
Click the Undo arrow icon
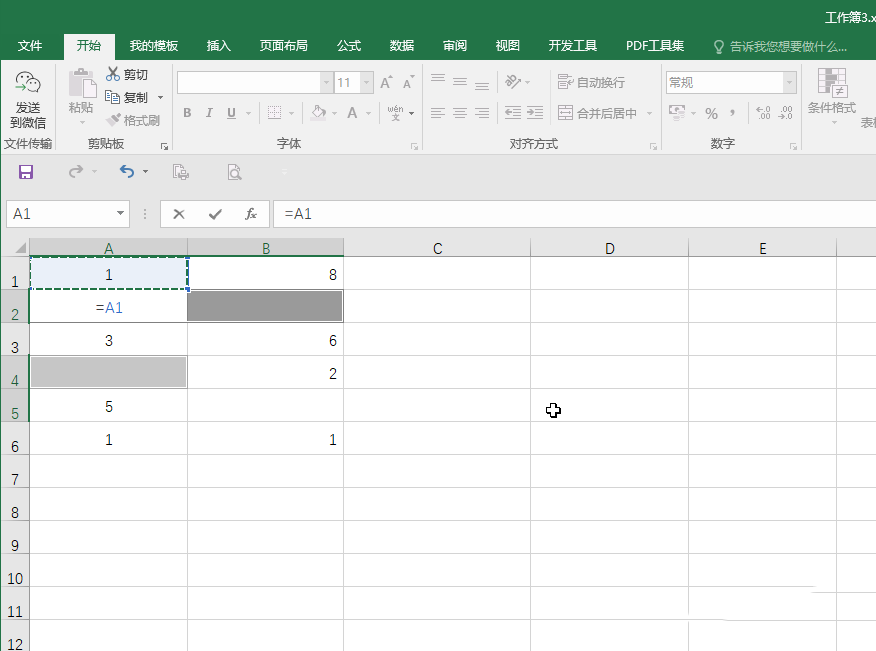point(127,171)
